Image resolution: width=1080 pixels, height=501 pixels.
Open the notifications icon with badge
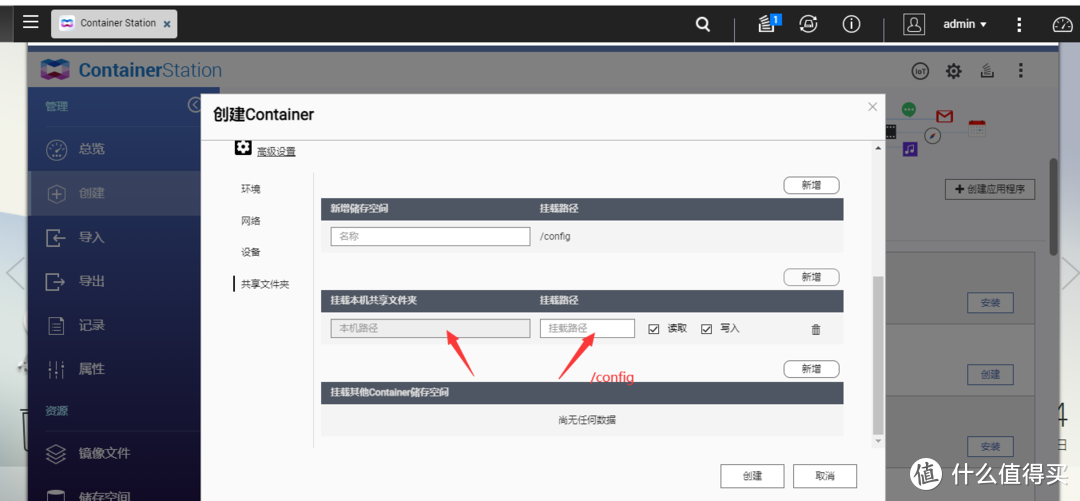click(x=767, y=24)
